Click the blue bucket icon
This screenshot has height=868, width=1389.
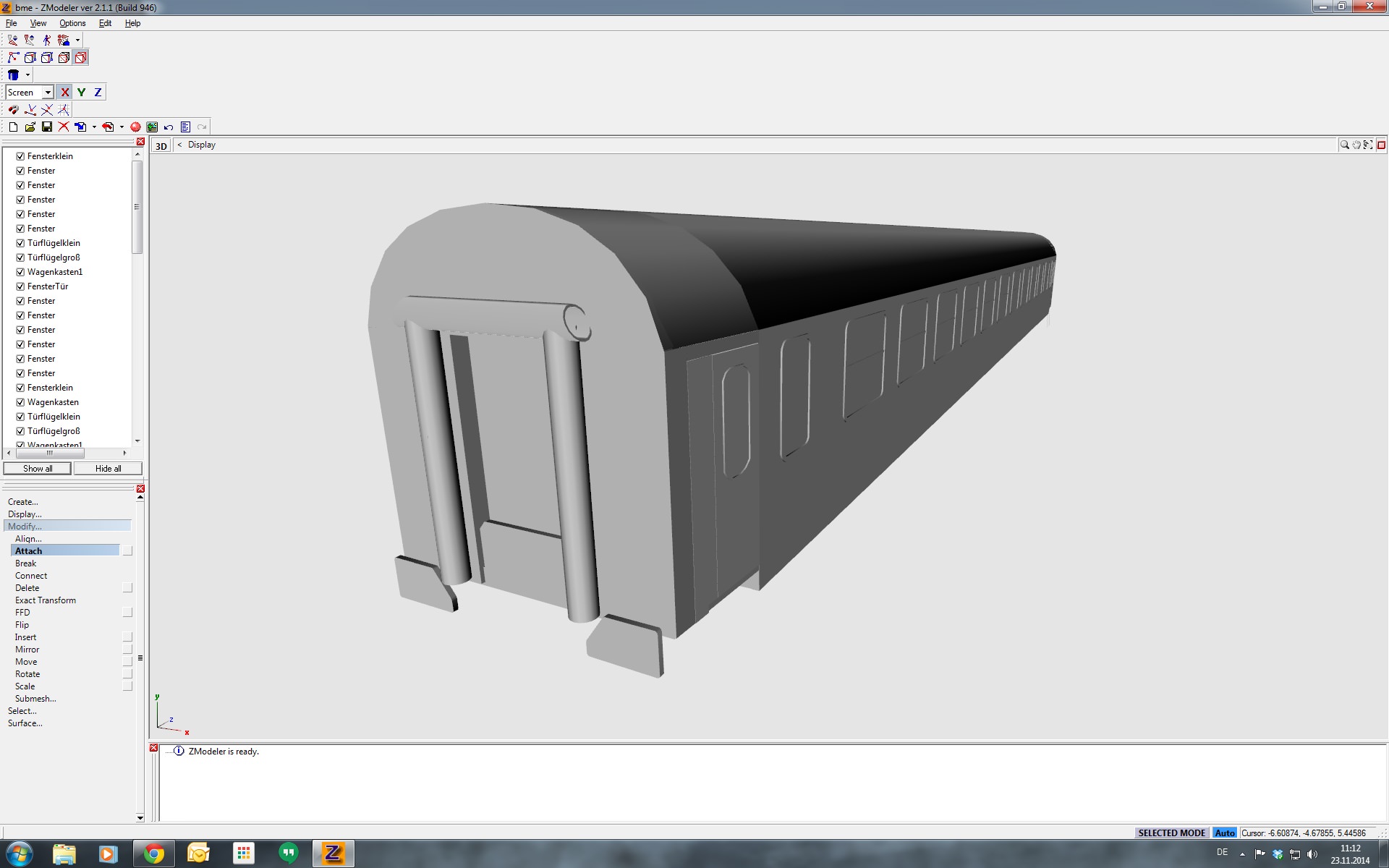[13, 75]
